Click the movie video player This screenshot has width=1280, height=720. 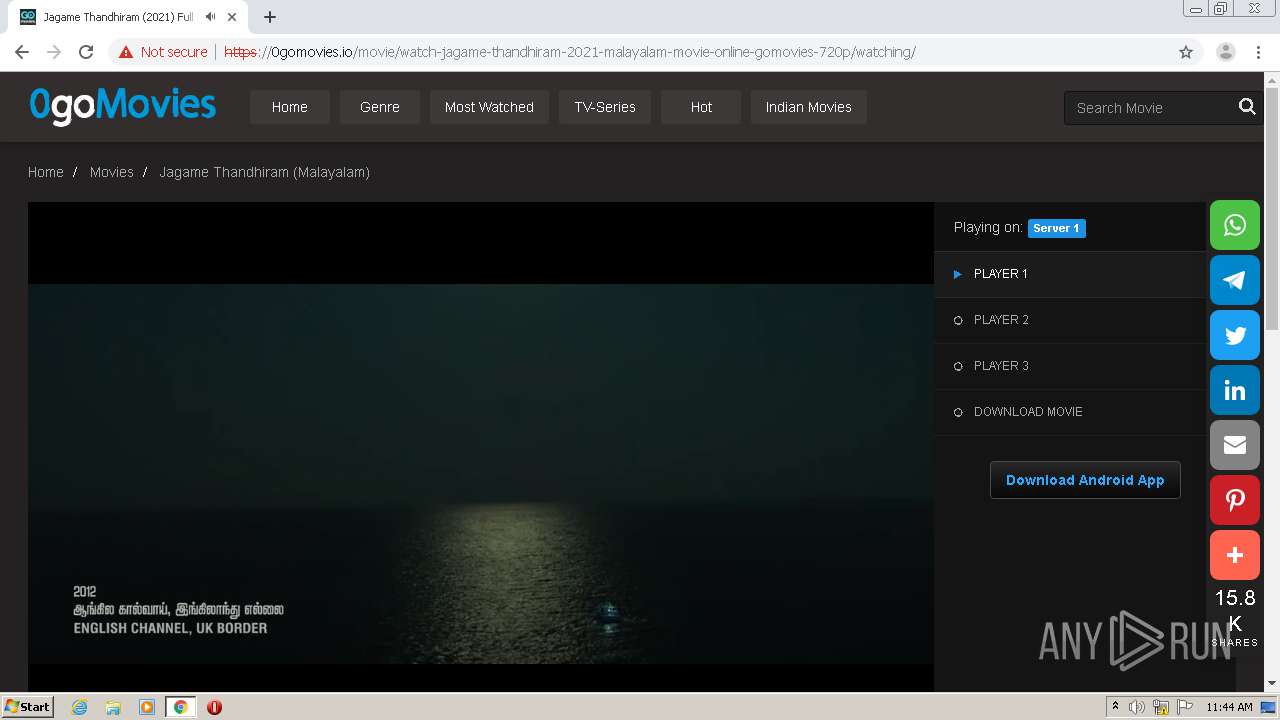[x=481, y=446]
